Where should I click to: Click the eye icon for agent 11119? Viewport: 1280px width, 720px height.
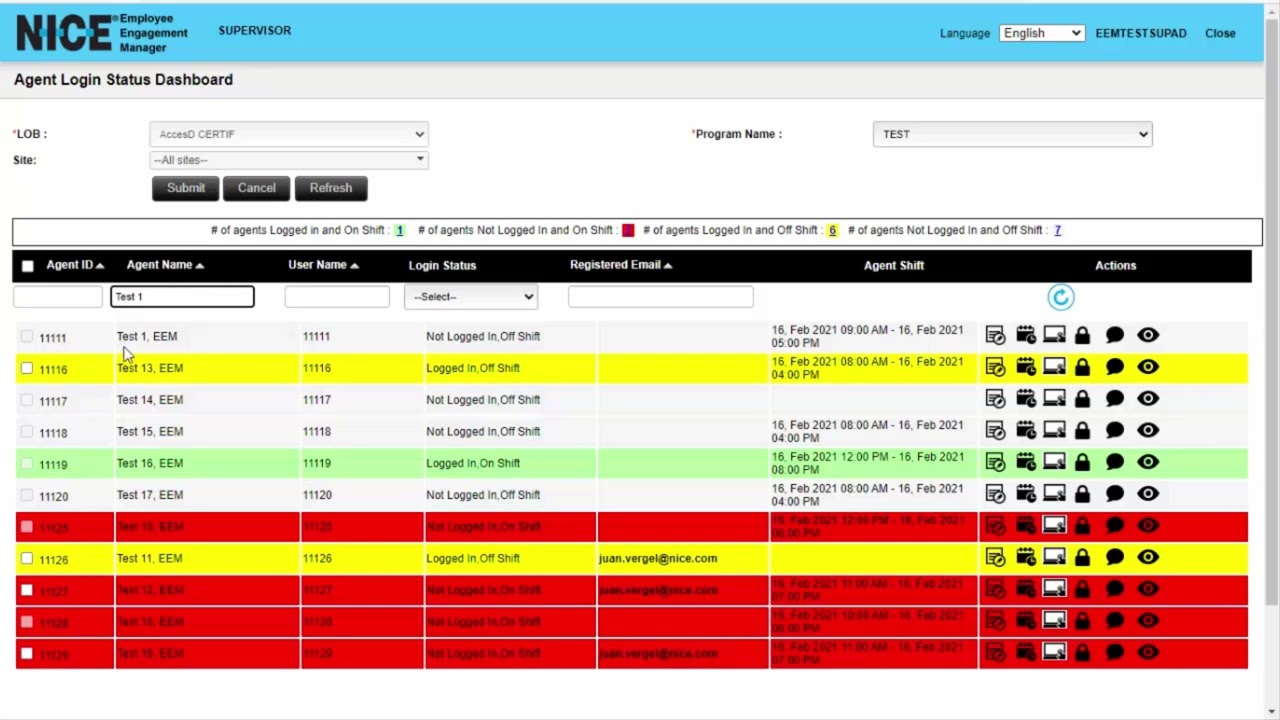[x=1148, y=463]
